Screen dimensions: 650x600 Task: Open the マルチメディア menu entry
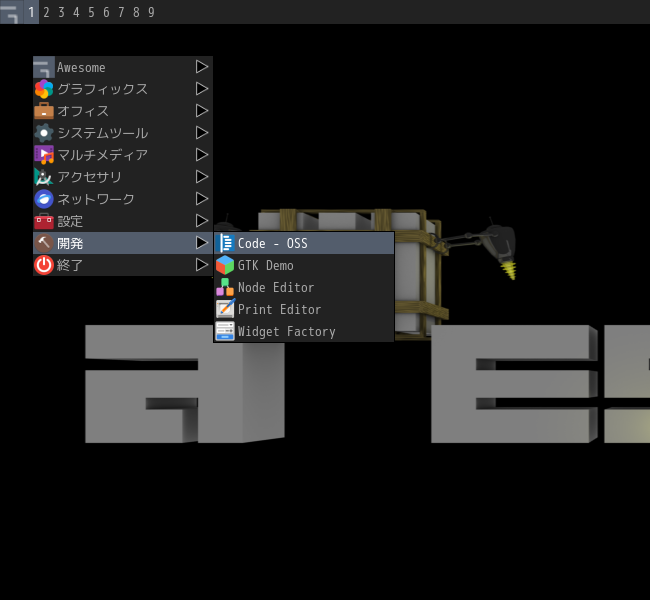(x=123, y=155)
